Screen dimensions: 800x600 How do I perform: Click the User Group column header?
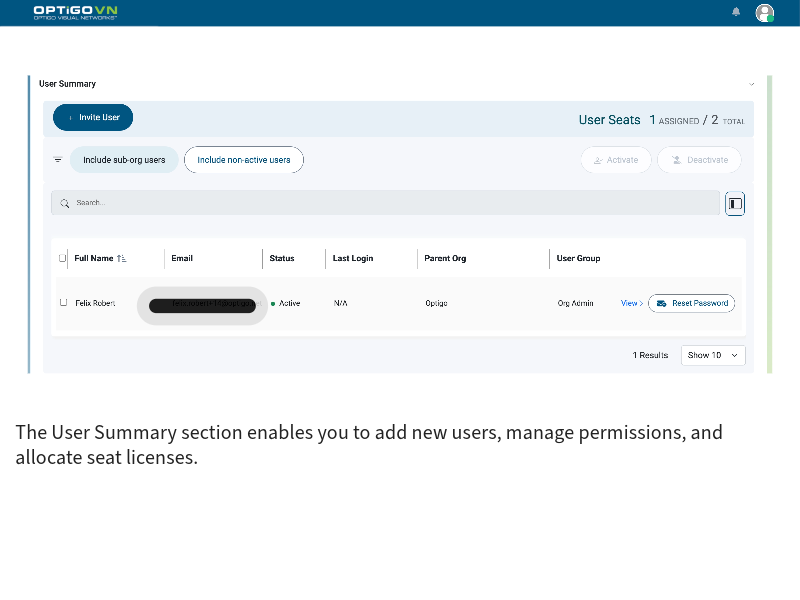point(578,257)
